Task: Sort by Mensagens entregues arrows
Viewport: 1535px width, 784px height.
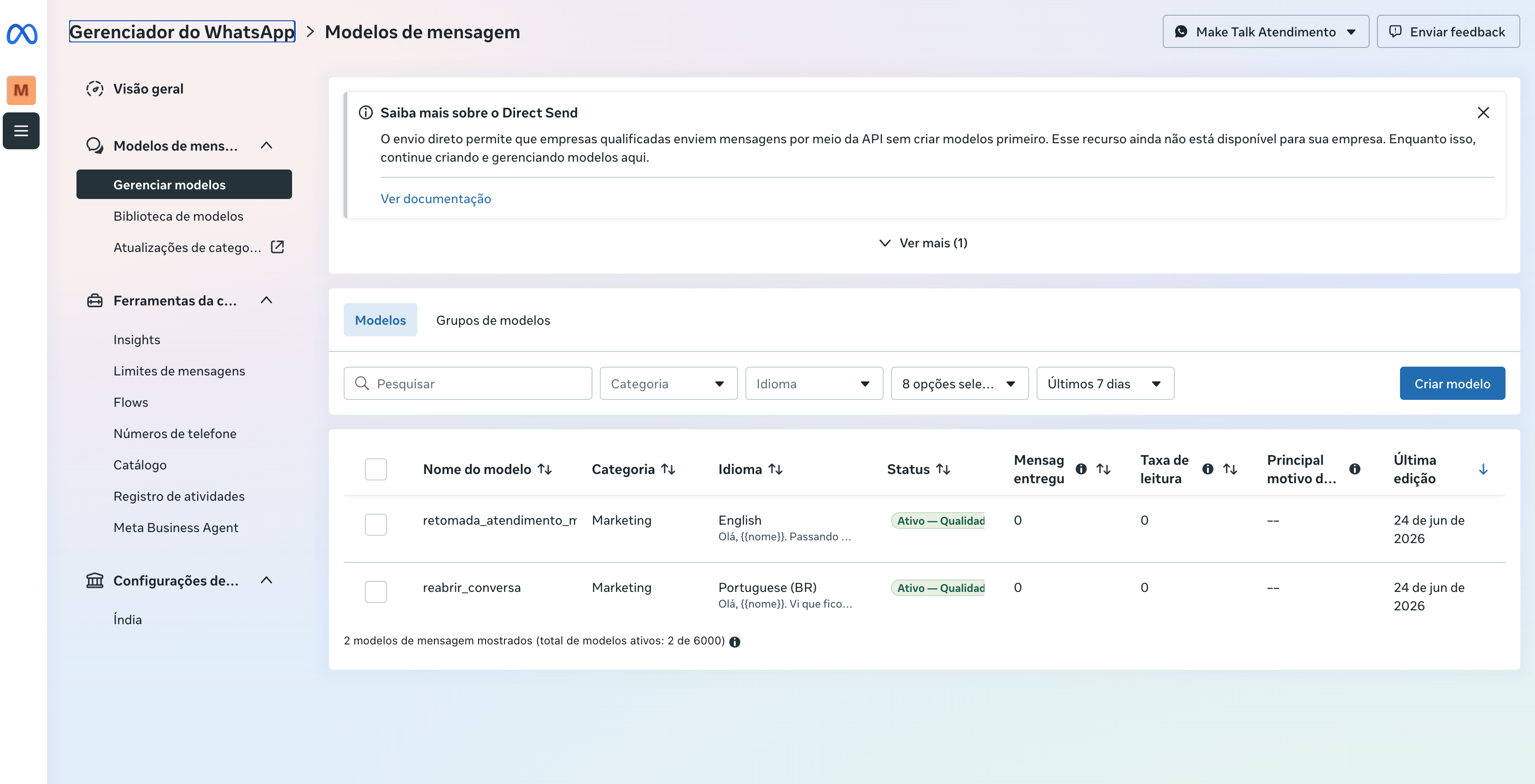Action: [x=1104, y=469]
